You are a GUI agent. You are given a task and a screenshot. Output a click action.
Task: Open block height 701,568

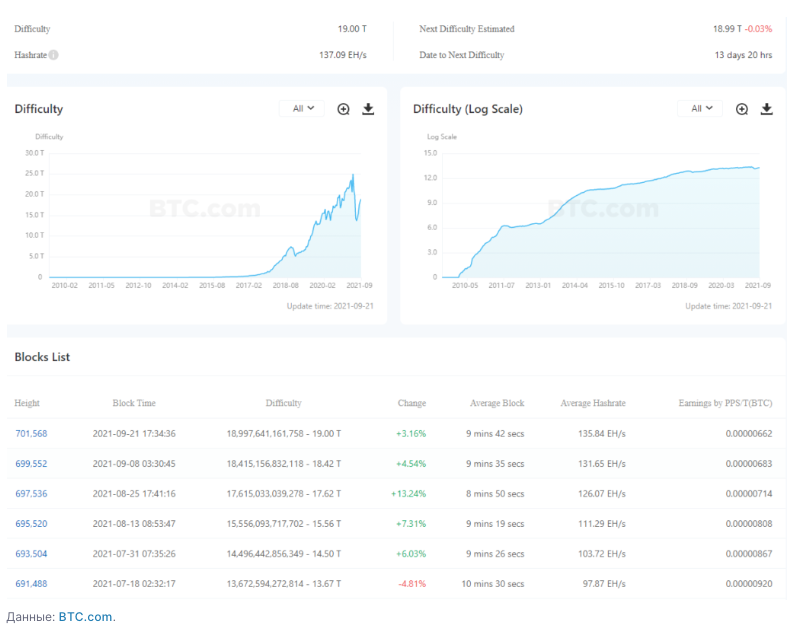pos(31,433)
